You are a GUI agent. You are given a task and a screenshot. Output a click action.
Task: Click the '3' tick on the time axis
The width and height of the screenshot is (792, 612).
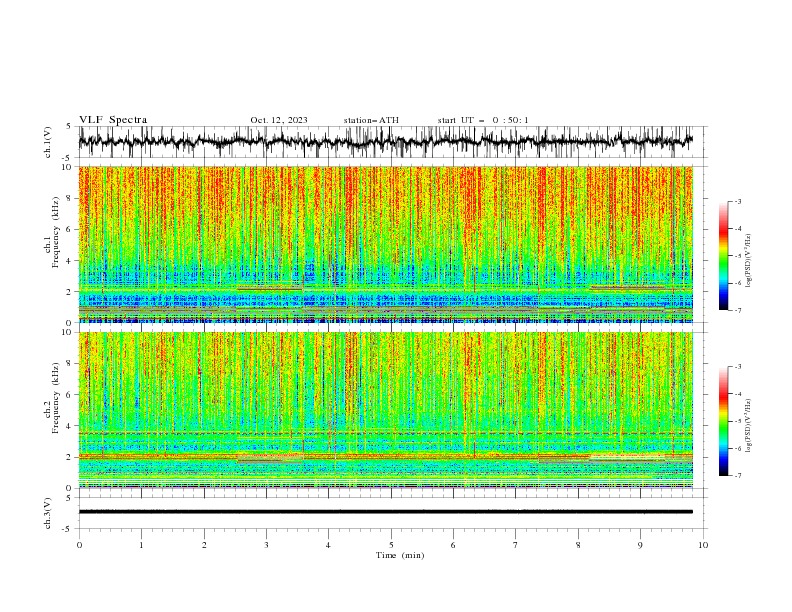(266, 545)
